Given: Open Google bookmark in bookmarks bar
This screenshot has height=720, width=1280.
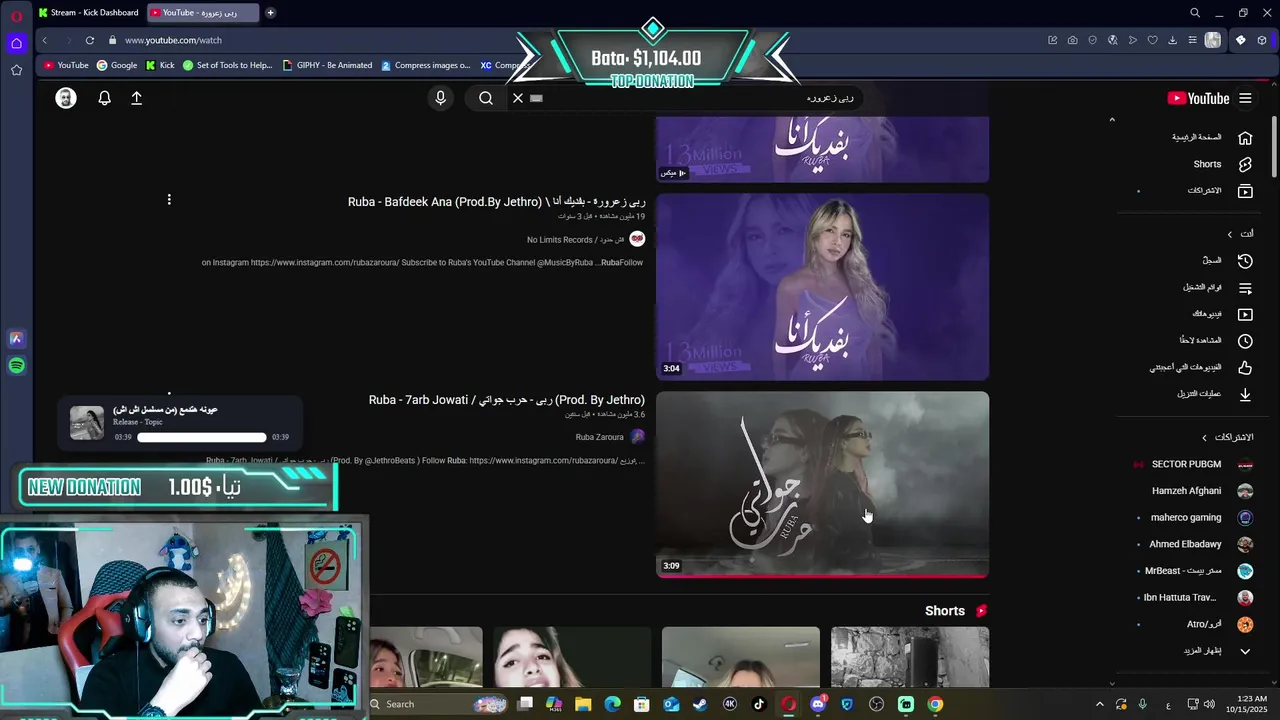Looking at the screenshot, I should [x=117, y=65].
